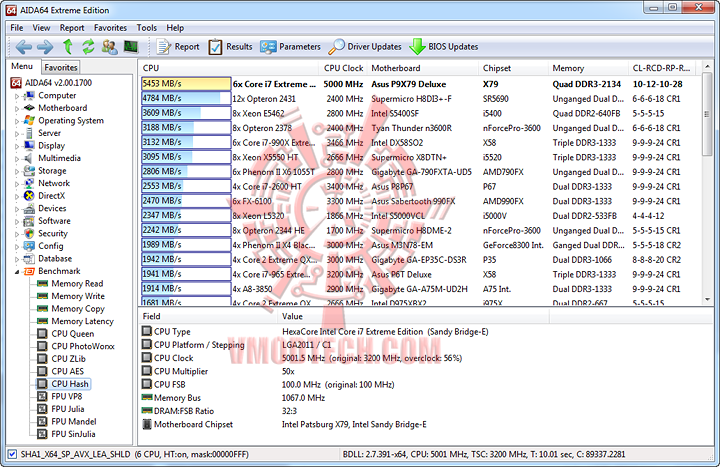Open CPU ZLib benchmark
This screenshot has width=720, height=467.
[x=68, y=359]
